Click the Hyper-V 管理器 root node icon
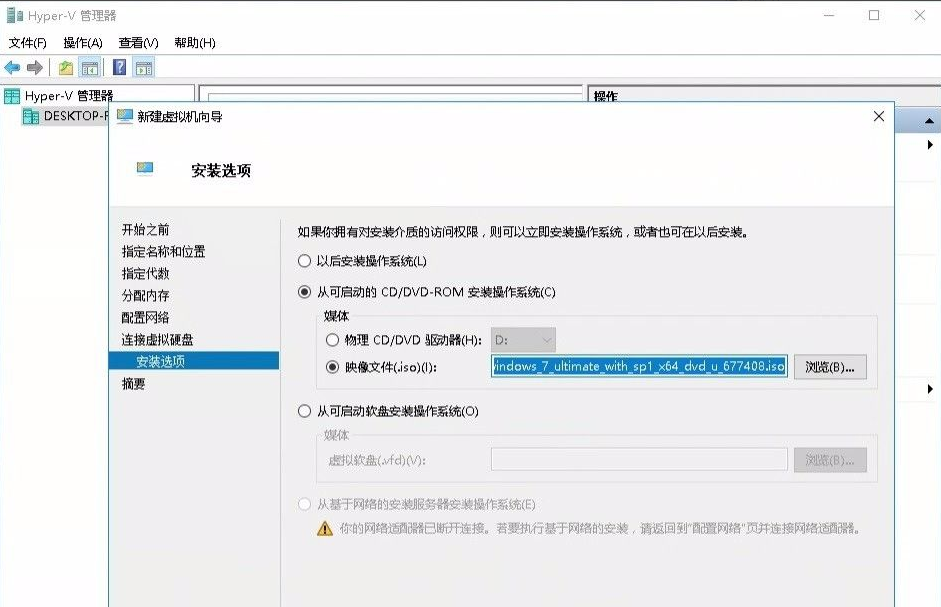The image size is (941, 607). point(10,97)
